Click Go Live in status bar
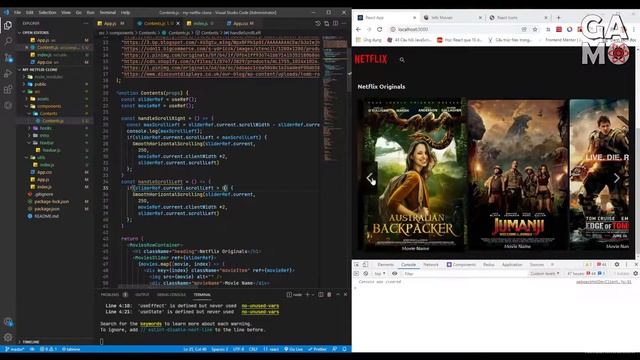The image size is (640, 360). [293, 349]
